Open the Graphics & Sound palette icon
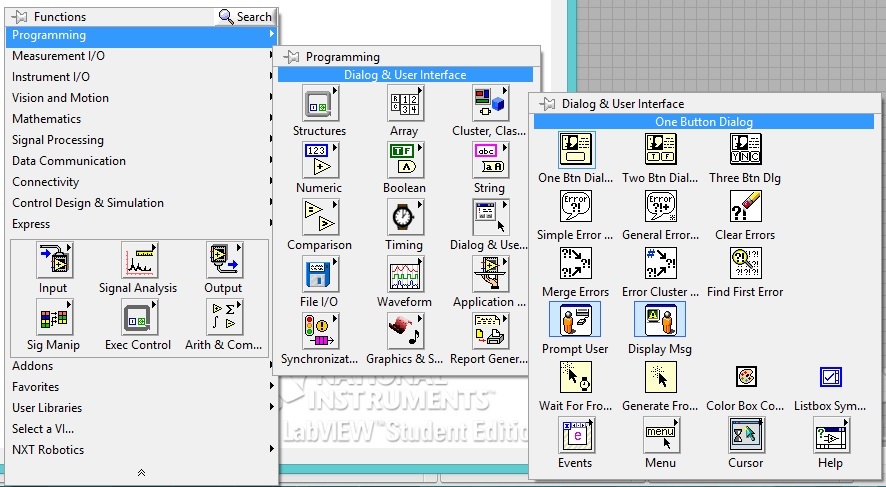This screenshot has height=487, width=886. [x=405, y=332]
